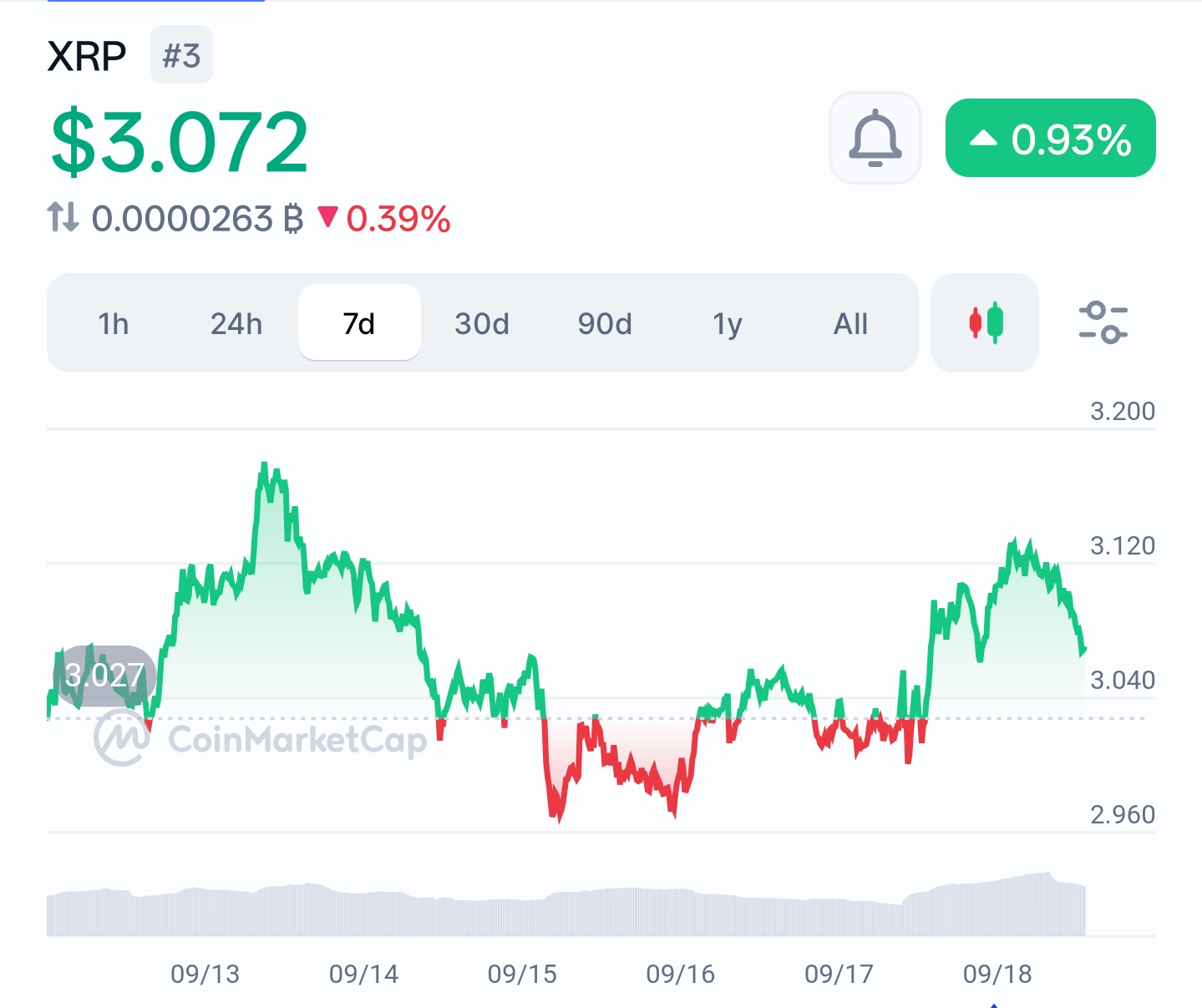1202x1008 pixels.
Task: Tap the #3 rank badge
Action: click(181, 55)
